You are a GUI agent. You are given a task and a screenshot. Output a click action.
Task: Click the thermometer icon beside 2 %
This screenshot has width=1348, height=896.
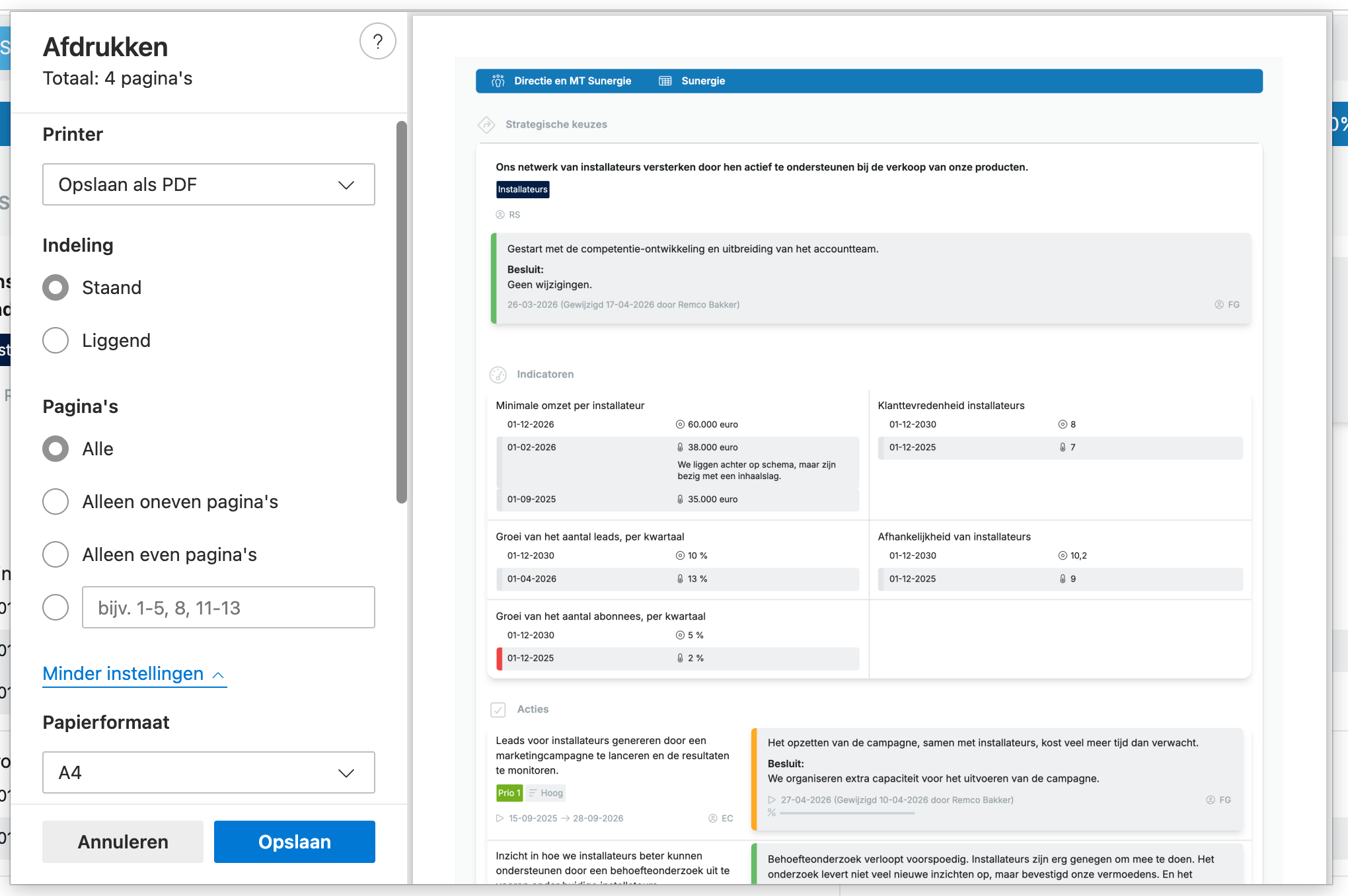[680, 658]
